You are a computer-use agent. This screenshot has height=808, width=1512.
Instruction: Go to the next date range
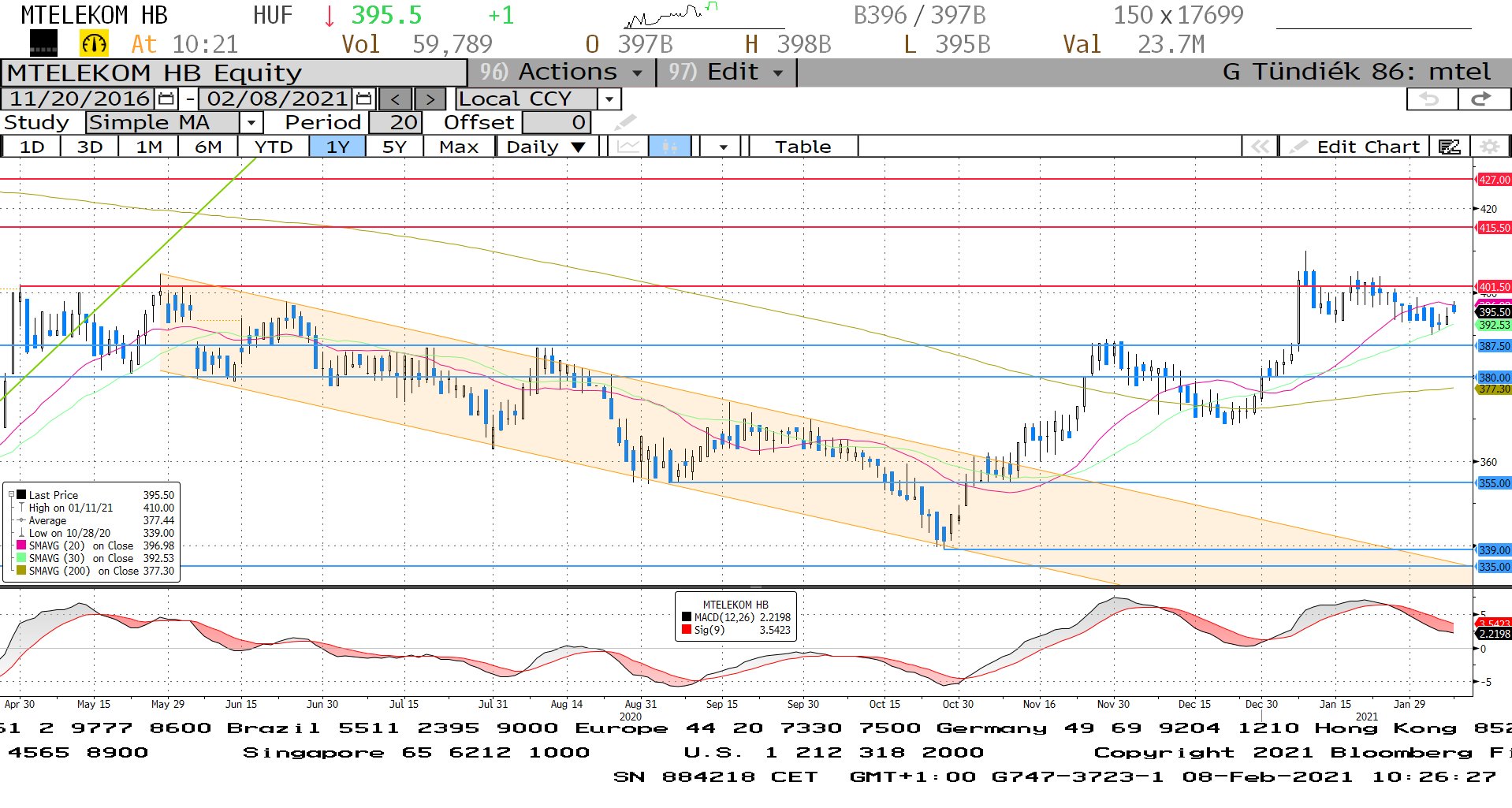coord(430,99)
